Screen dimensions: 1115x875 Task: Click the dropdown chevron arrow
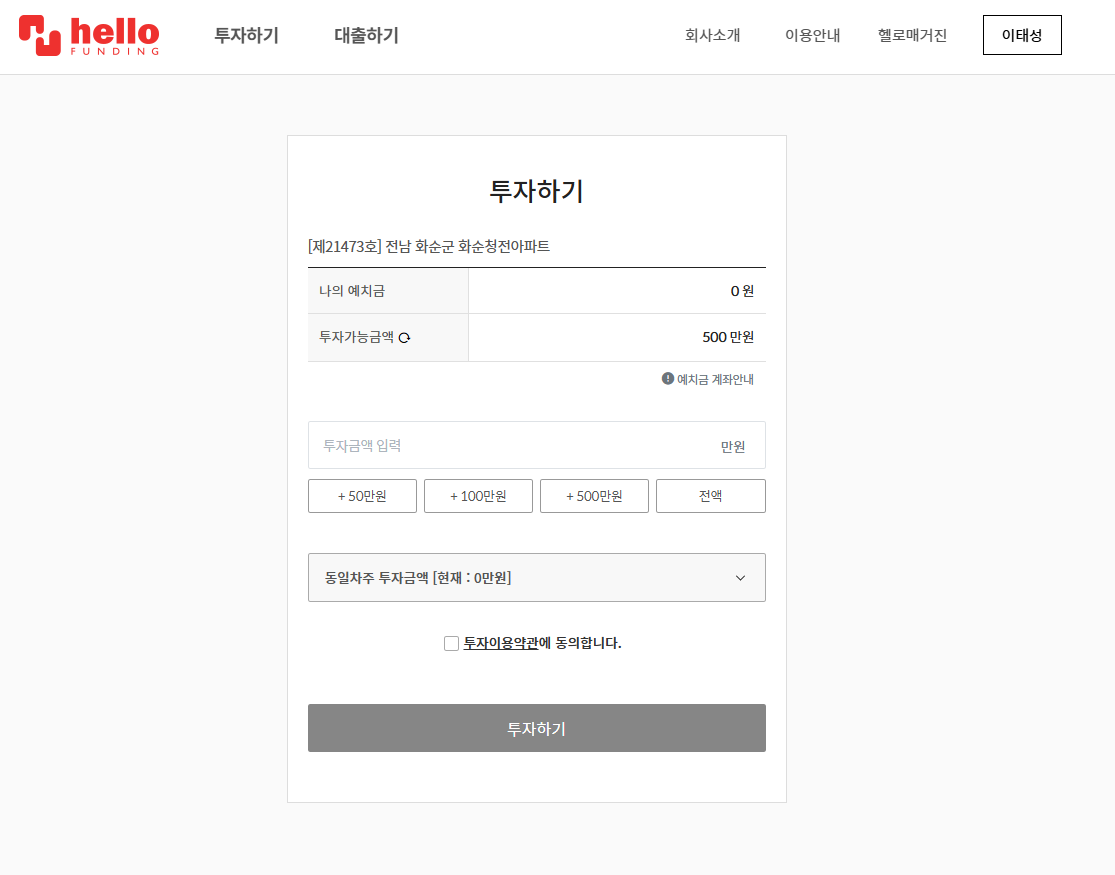[x=740, y=578]
